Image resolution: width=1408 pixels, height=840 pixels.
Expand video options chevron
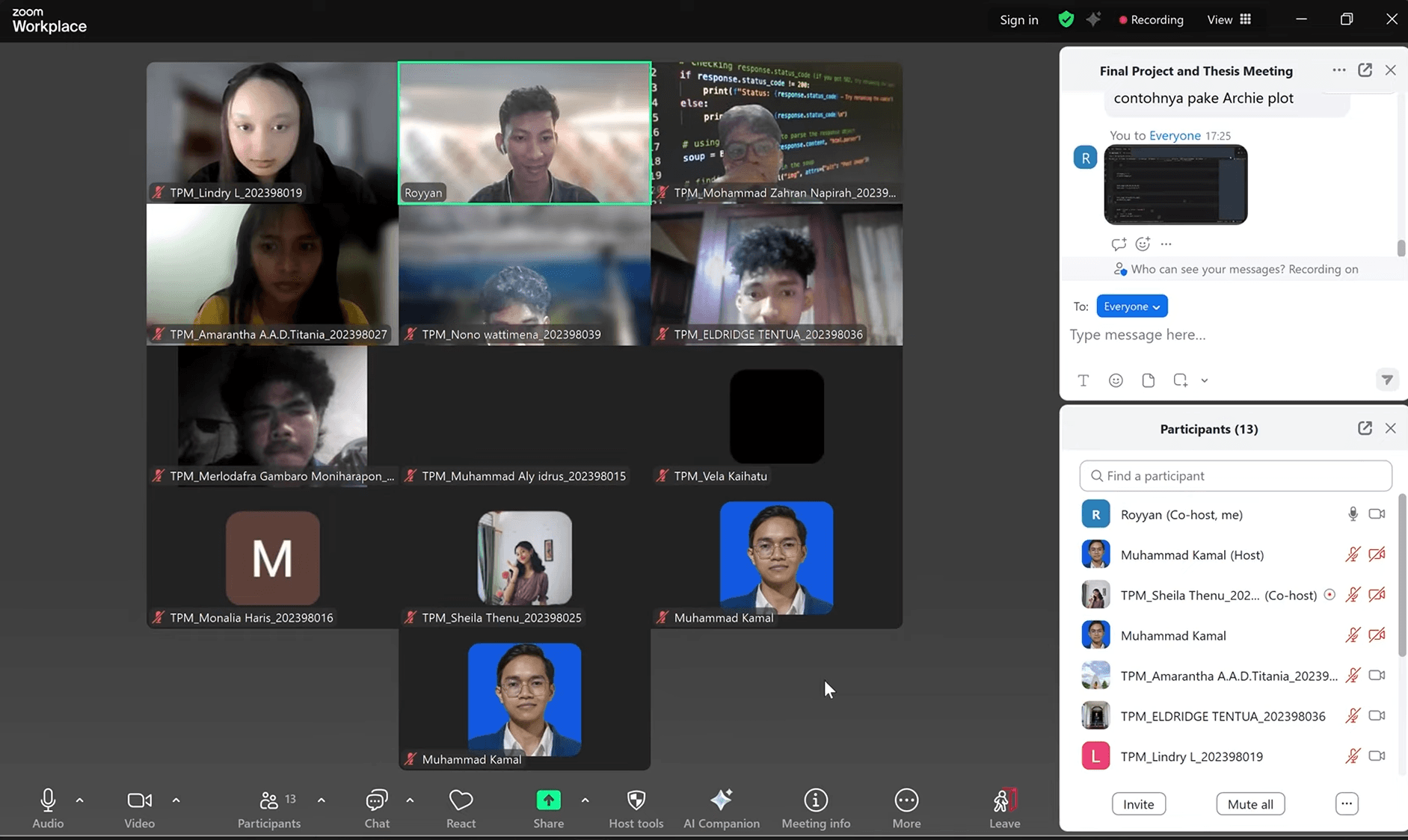(176, 800)
